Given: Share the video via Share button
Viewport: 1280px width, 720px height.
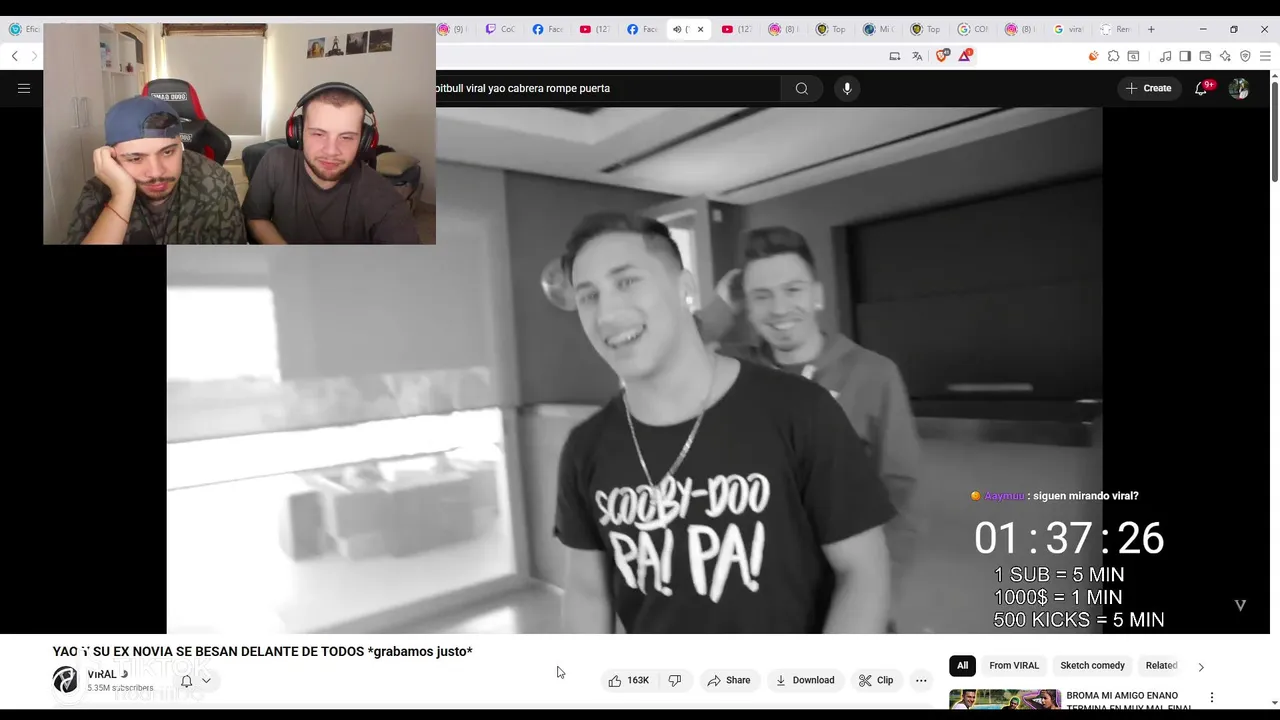Looking at the screenshot, I should pyautogui.click(x=729, y=680).
